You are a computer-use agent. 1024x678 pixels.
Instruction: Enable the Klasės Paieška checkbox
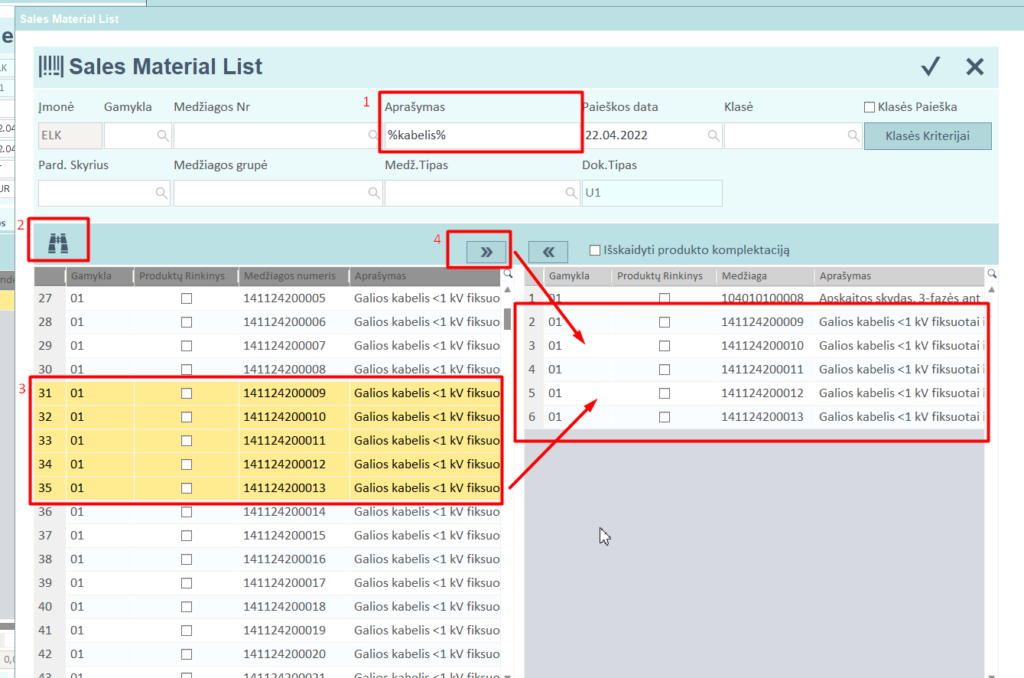pos(869,107)
